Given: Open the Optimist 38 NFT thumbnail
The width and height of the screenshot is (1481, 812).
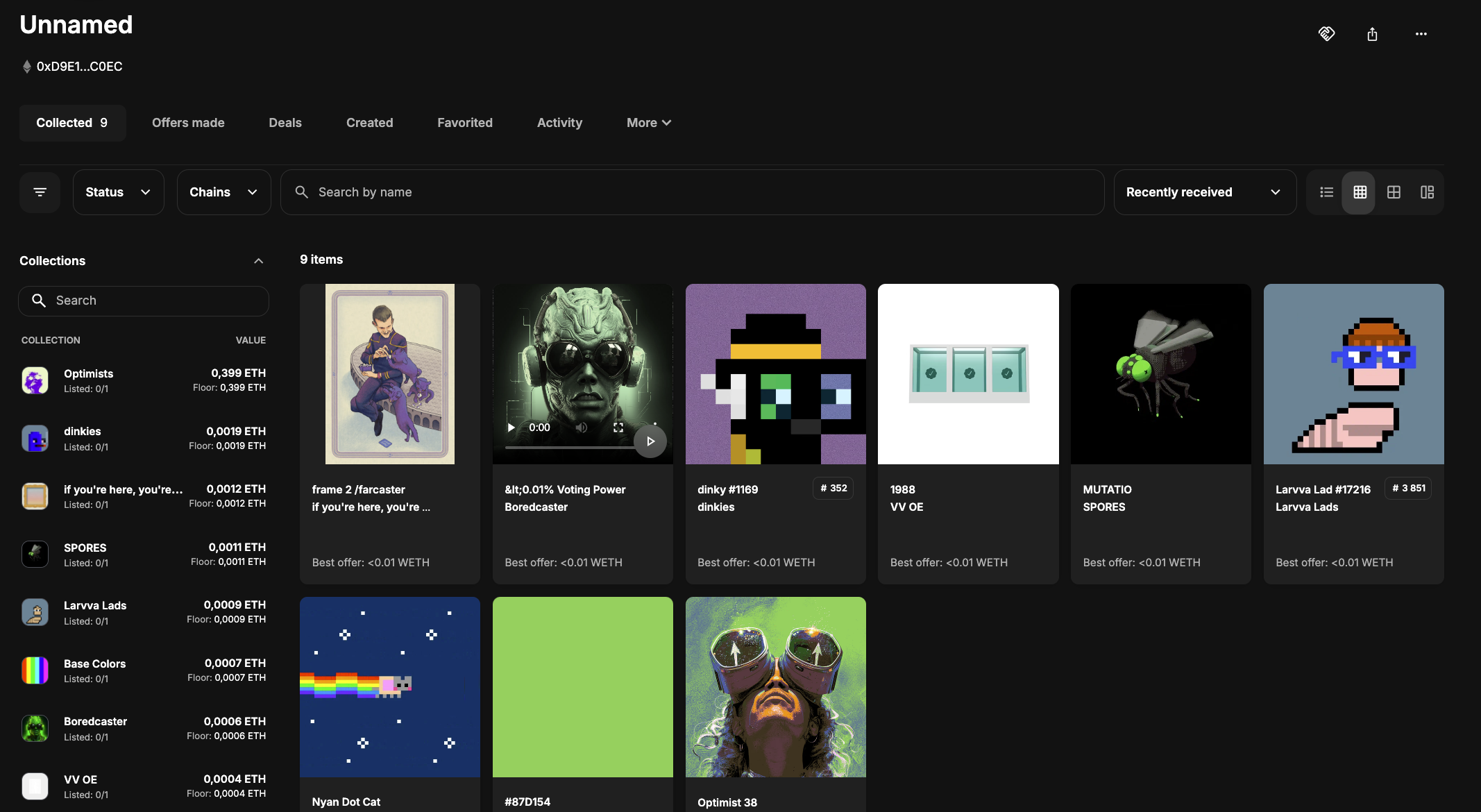Looking at the screenshot, I should (776, 687).
